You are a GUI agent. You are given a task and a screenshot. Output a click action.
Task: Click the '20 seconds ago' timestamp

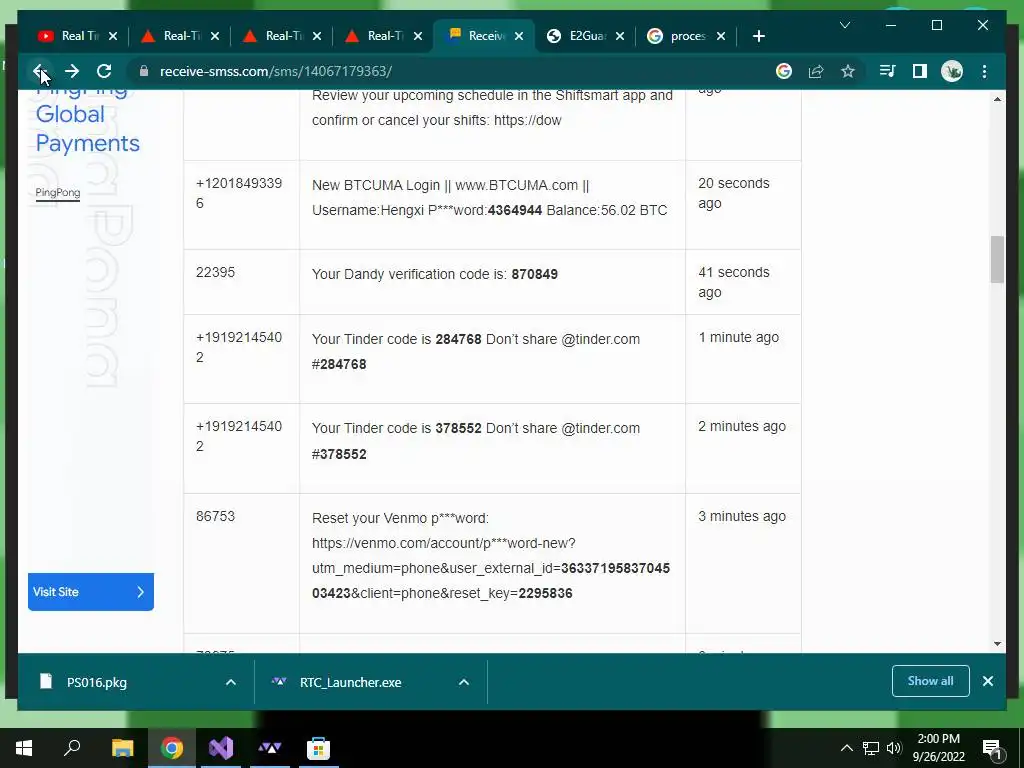[x=734, y=193]
